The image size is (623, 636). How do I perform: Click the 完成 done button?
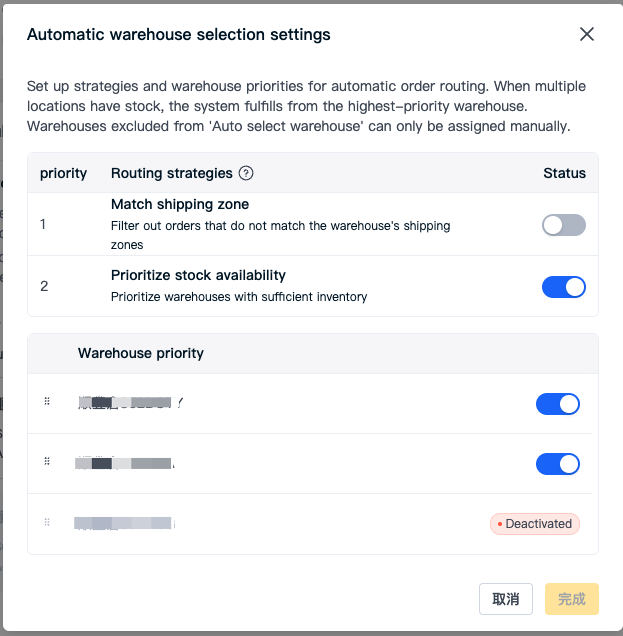point(571,599)
